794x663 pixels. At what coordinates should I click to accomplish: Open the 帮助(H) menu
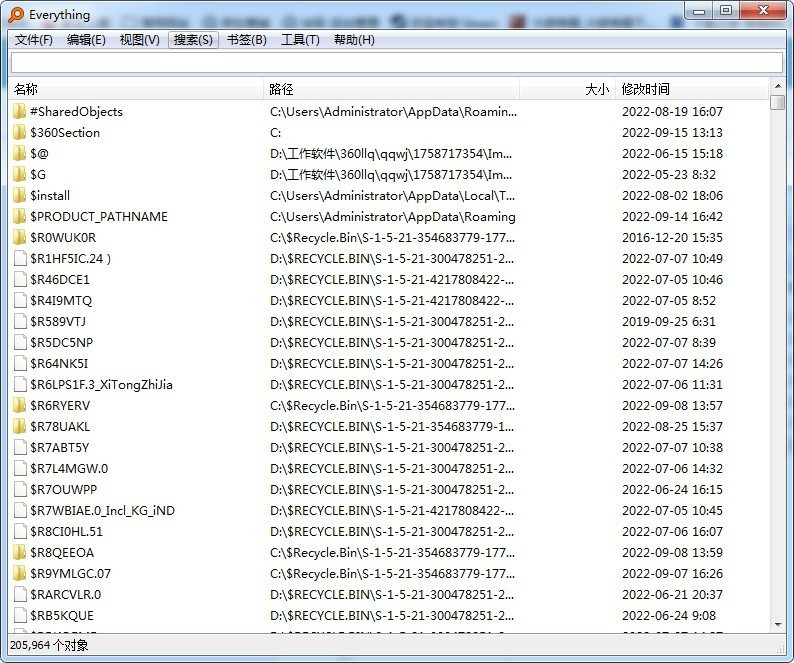pos(354,40)
